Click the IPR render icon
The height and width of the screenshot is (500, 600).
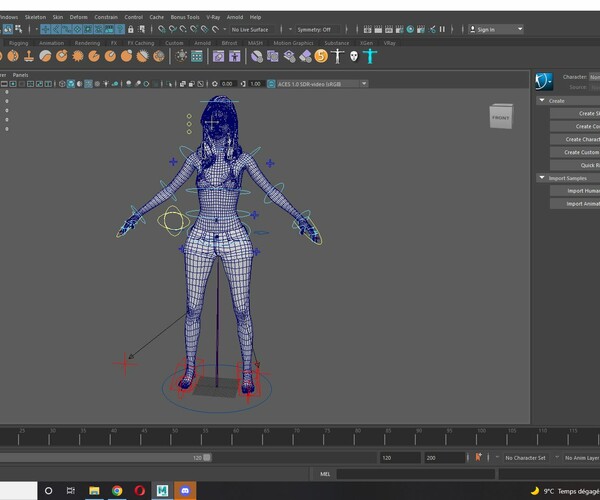coord(389,29)
